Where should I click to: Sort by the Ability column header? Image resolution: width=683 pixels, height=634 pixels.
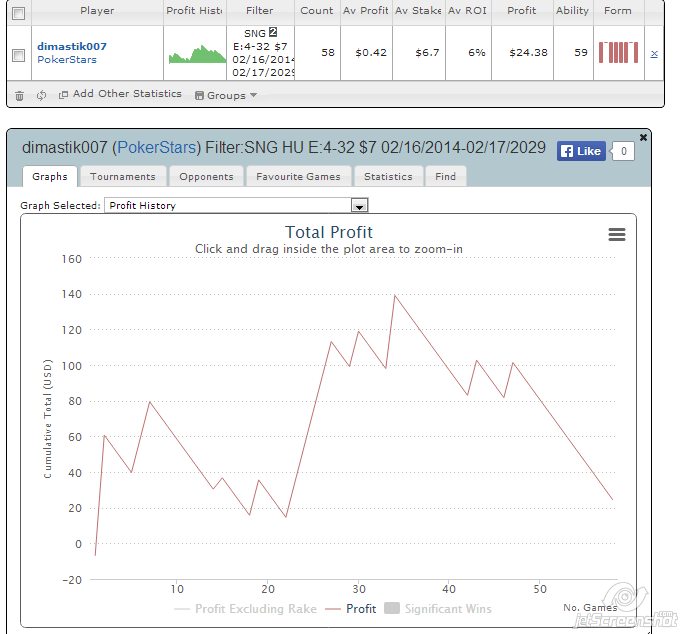pos(572,11)
